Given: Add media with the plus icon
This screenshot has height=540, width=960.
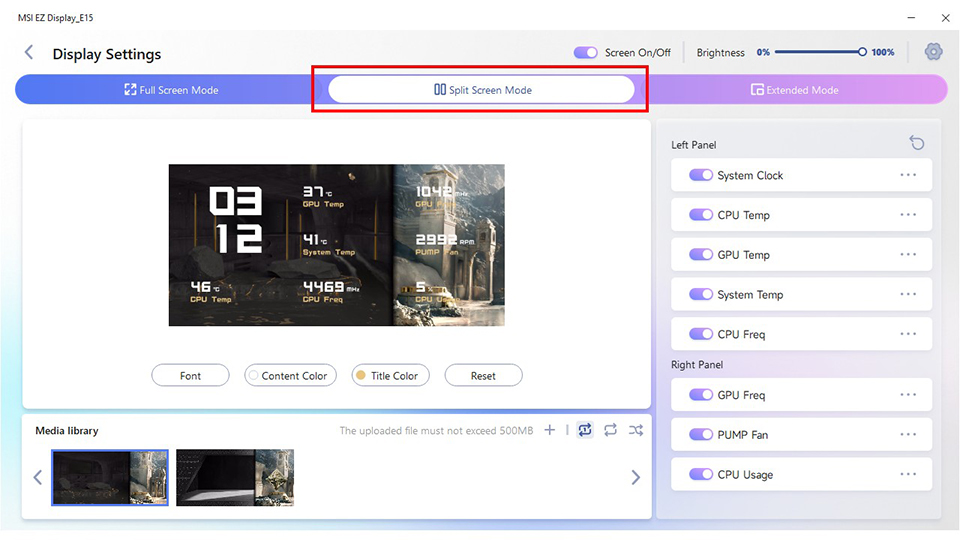Looking at the screenshot, I should 550,430.
